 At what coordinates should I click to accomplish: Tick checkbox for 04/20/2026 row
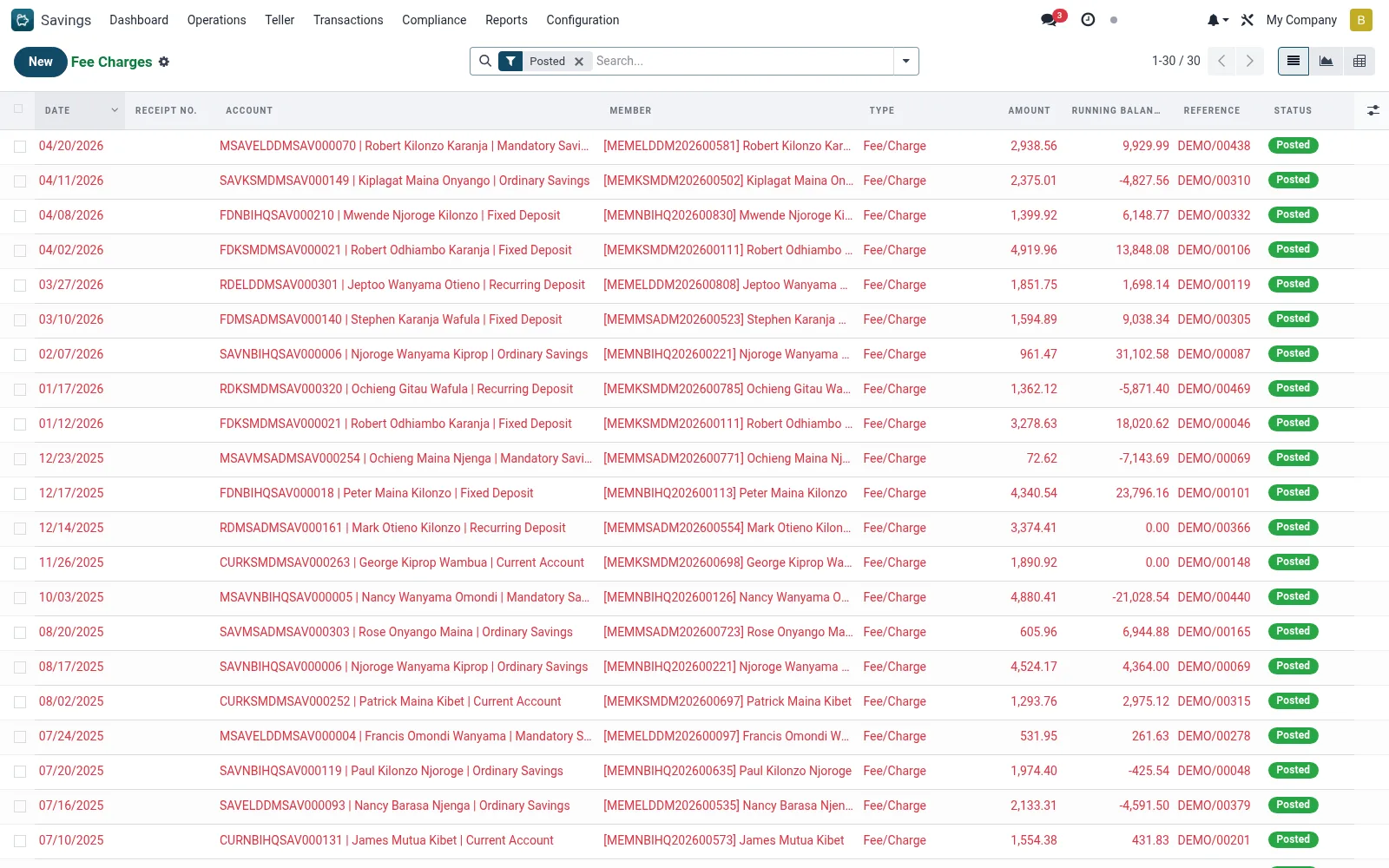pyautogui.click(x=20, y=147)
